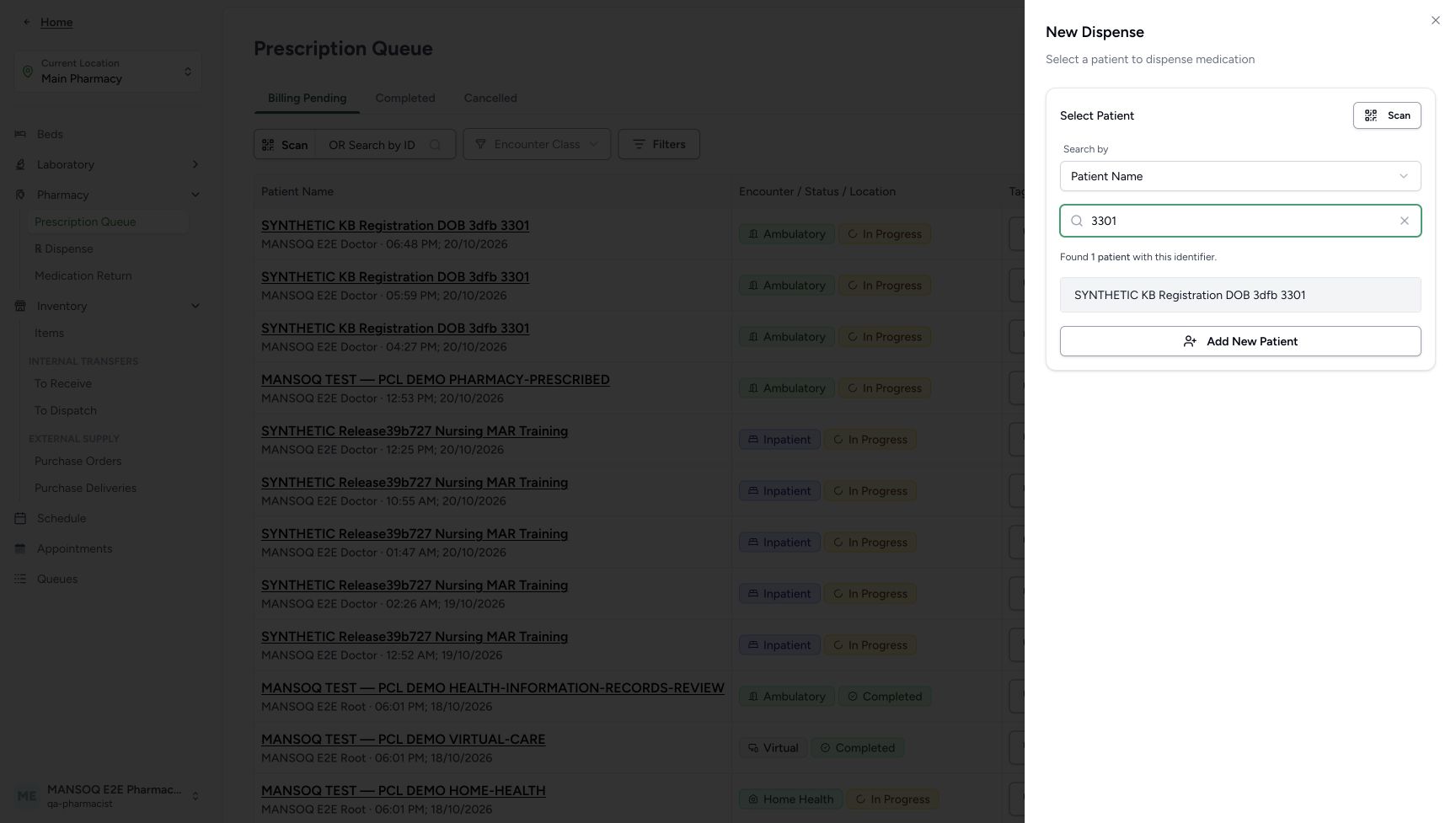Screen dimensions: 1456x823
Task: Open the 04:27 PM SYNTHETIC KB Registration prescription
Action: pyautogui.click(x=395, y=328)
